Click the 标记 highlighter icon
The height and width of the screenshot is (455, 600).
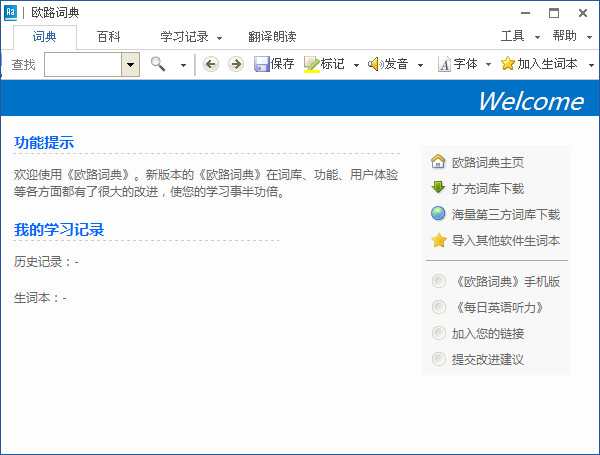(311, 64)
